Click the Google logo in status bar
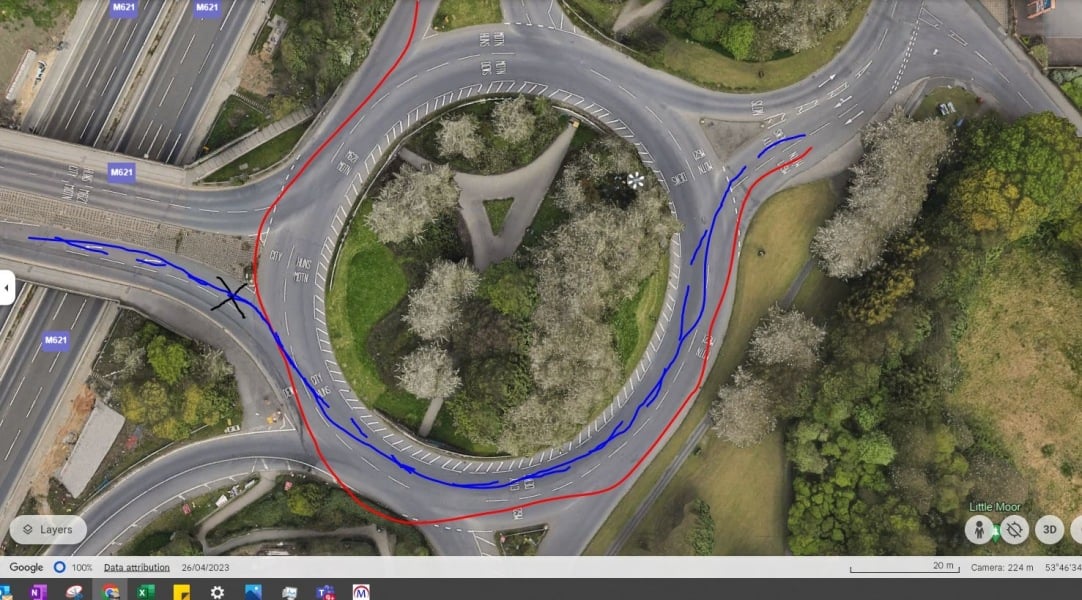 (26, 567)
